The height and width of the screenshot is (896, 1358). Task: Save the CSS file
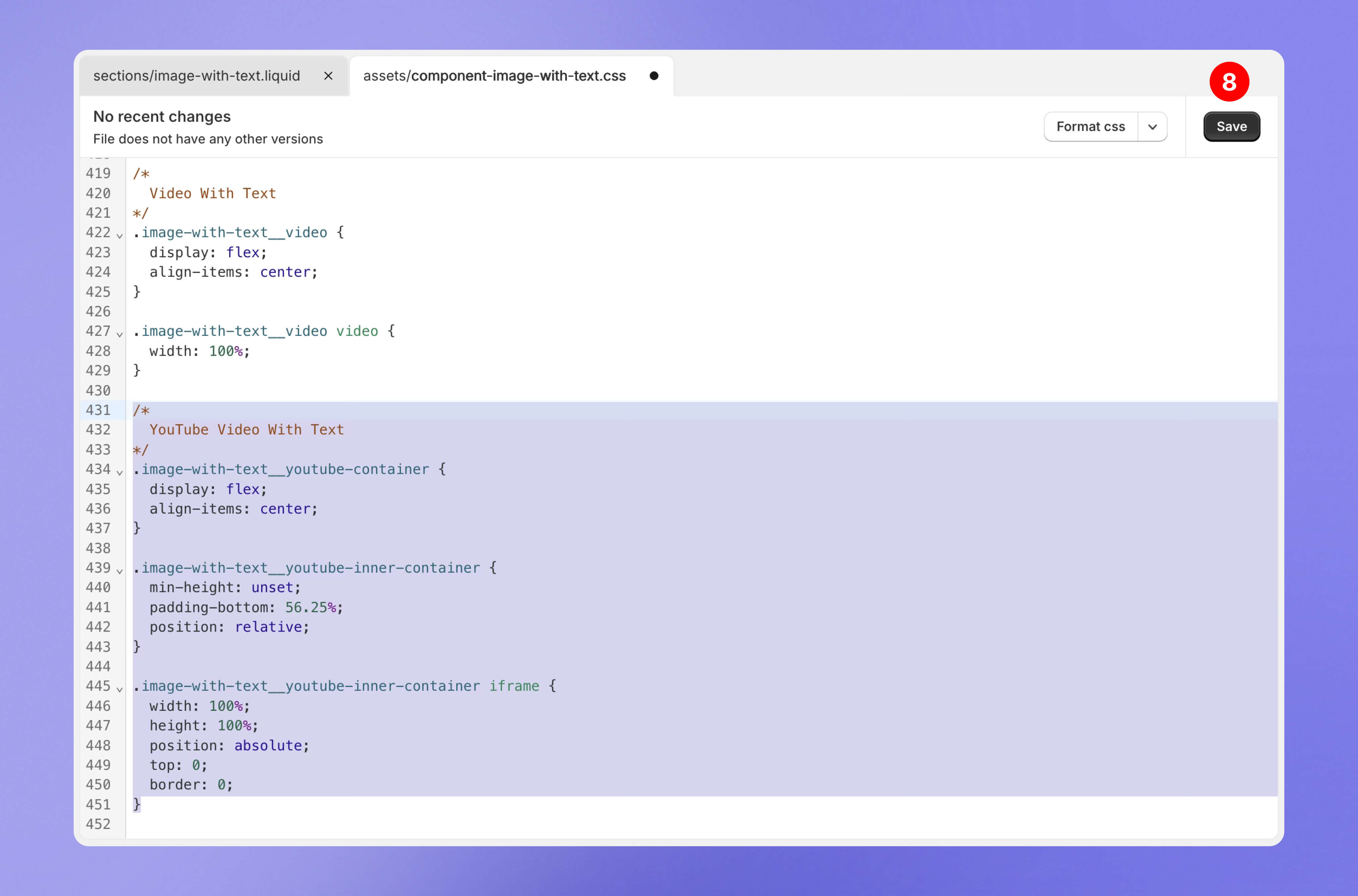(1231, 127)
